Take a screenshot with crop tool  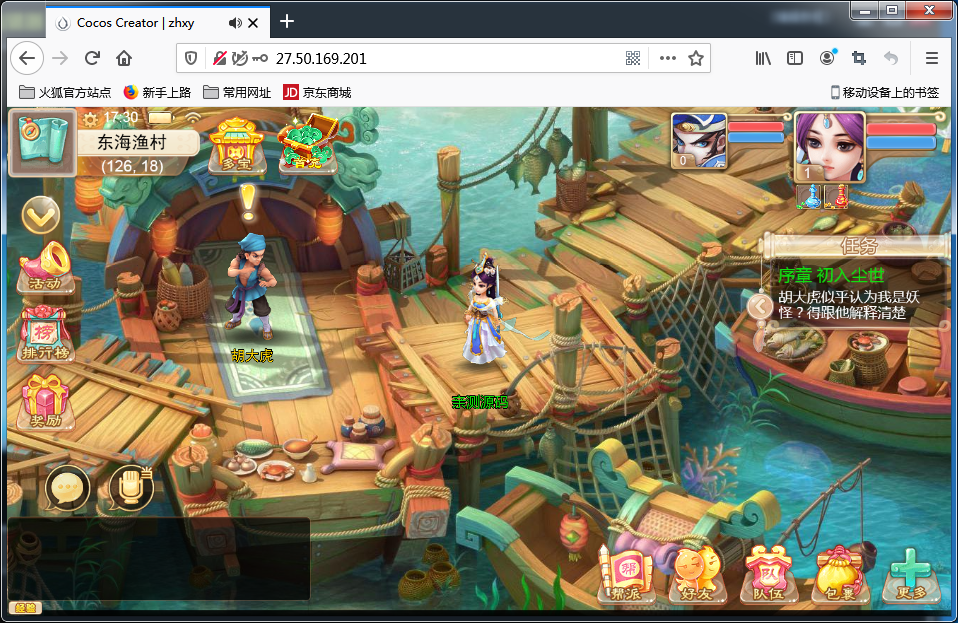858,58
